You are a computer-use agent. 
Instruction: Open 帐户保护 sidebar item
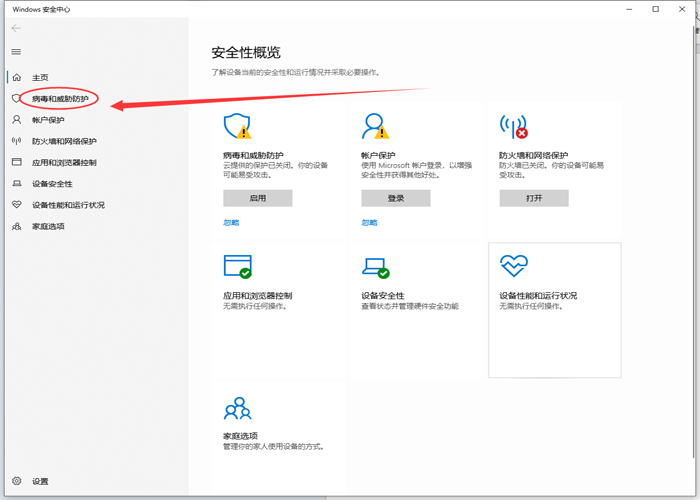(x=48, y=119)
